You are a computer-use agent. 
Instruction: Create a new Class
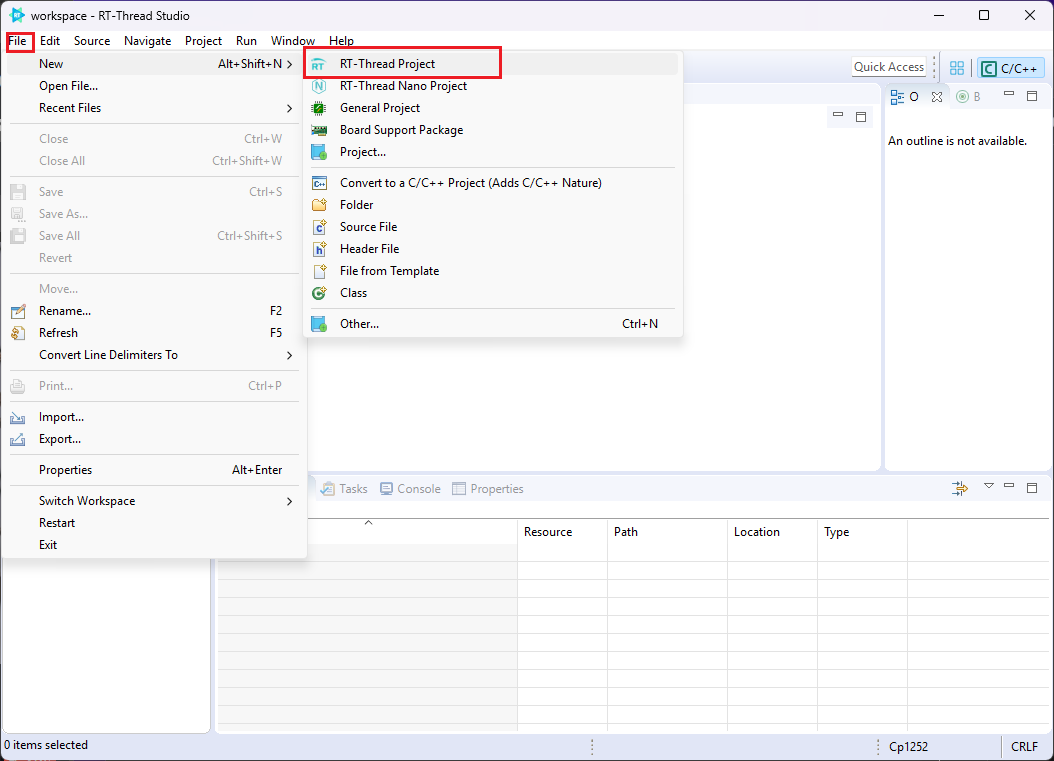[353, 293]
